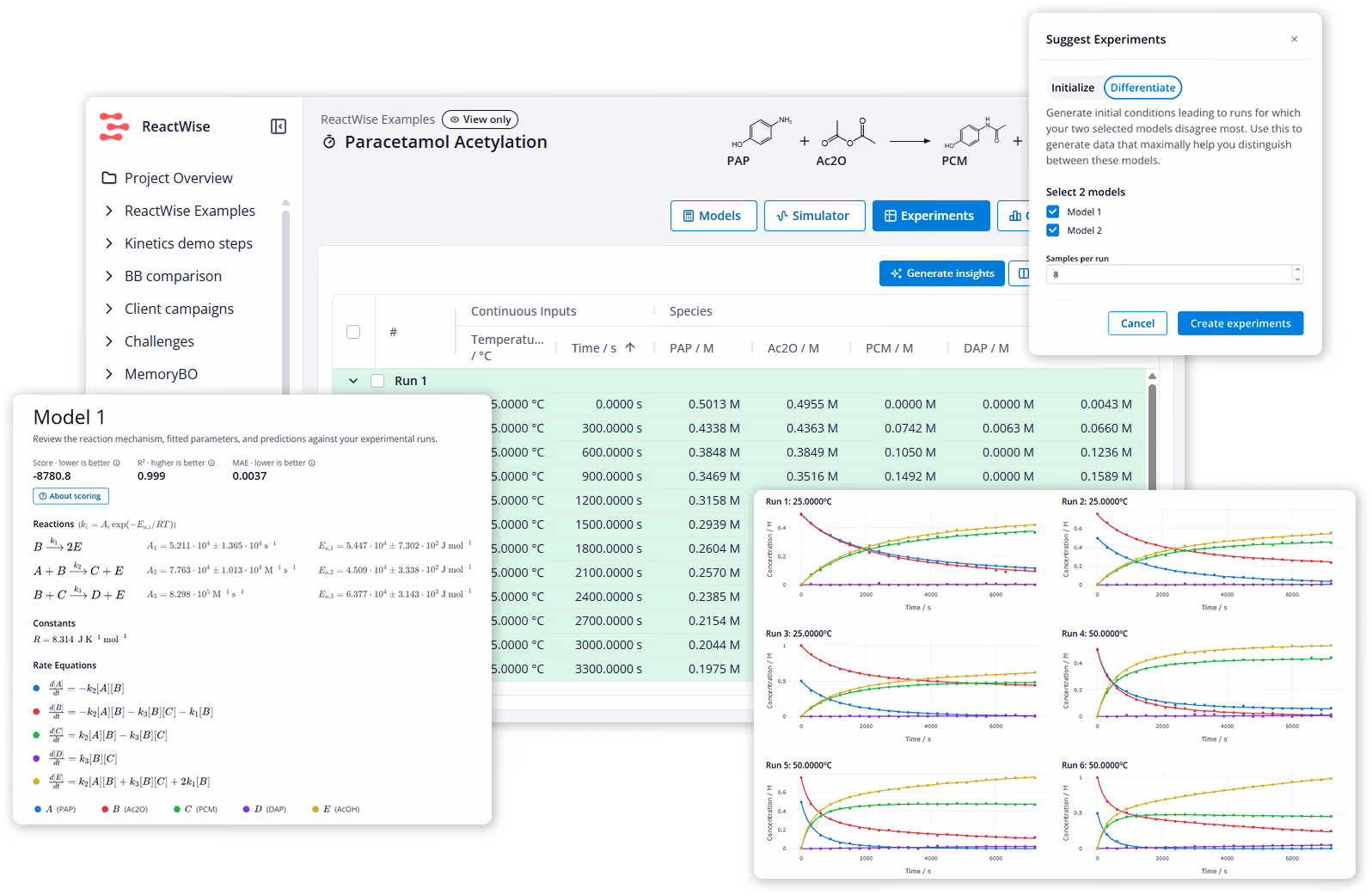
Task: Tick the Run 1 row checkbox
Action: click(377, 381)
